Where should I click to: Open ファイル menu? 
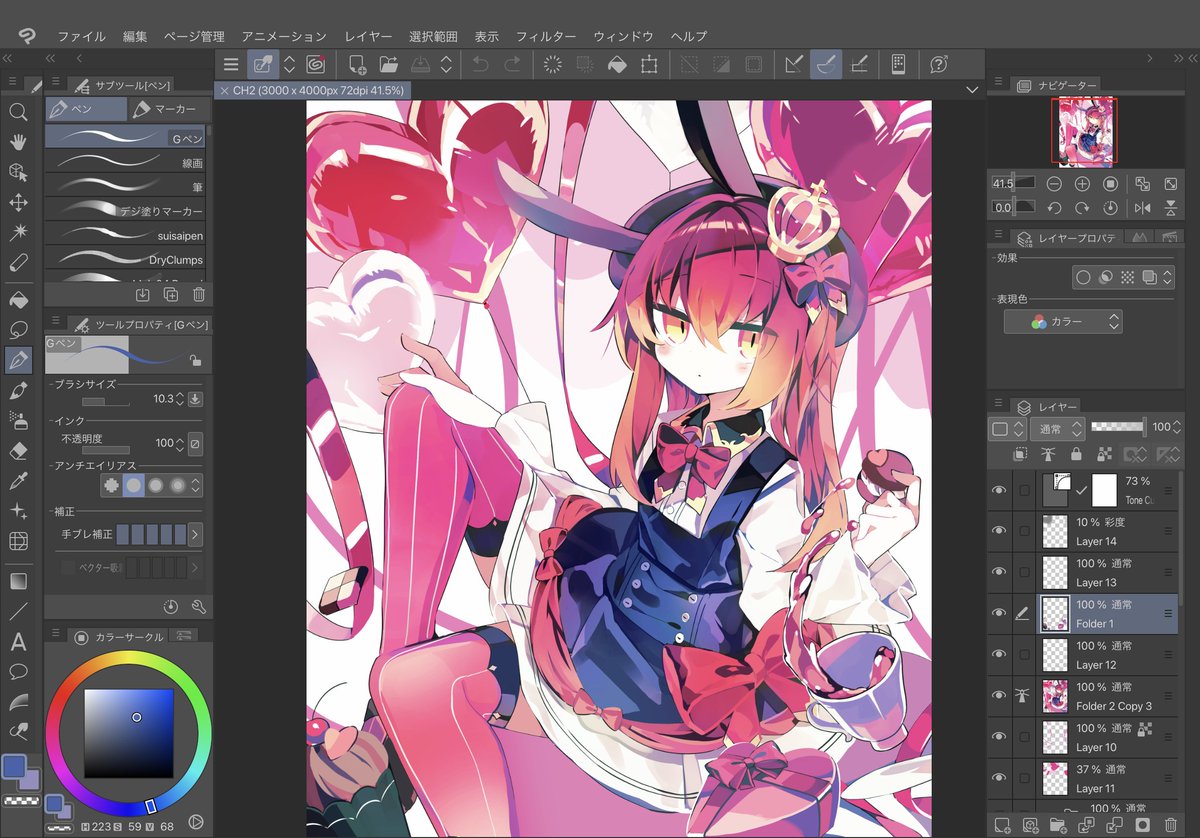pyautogui.click(x=81, y=36)
